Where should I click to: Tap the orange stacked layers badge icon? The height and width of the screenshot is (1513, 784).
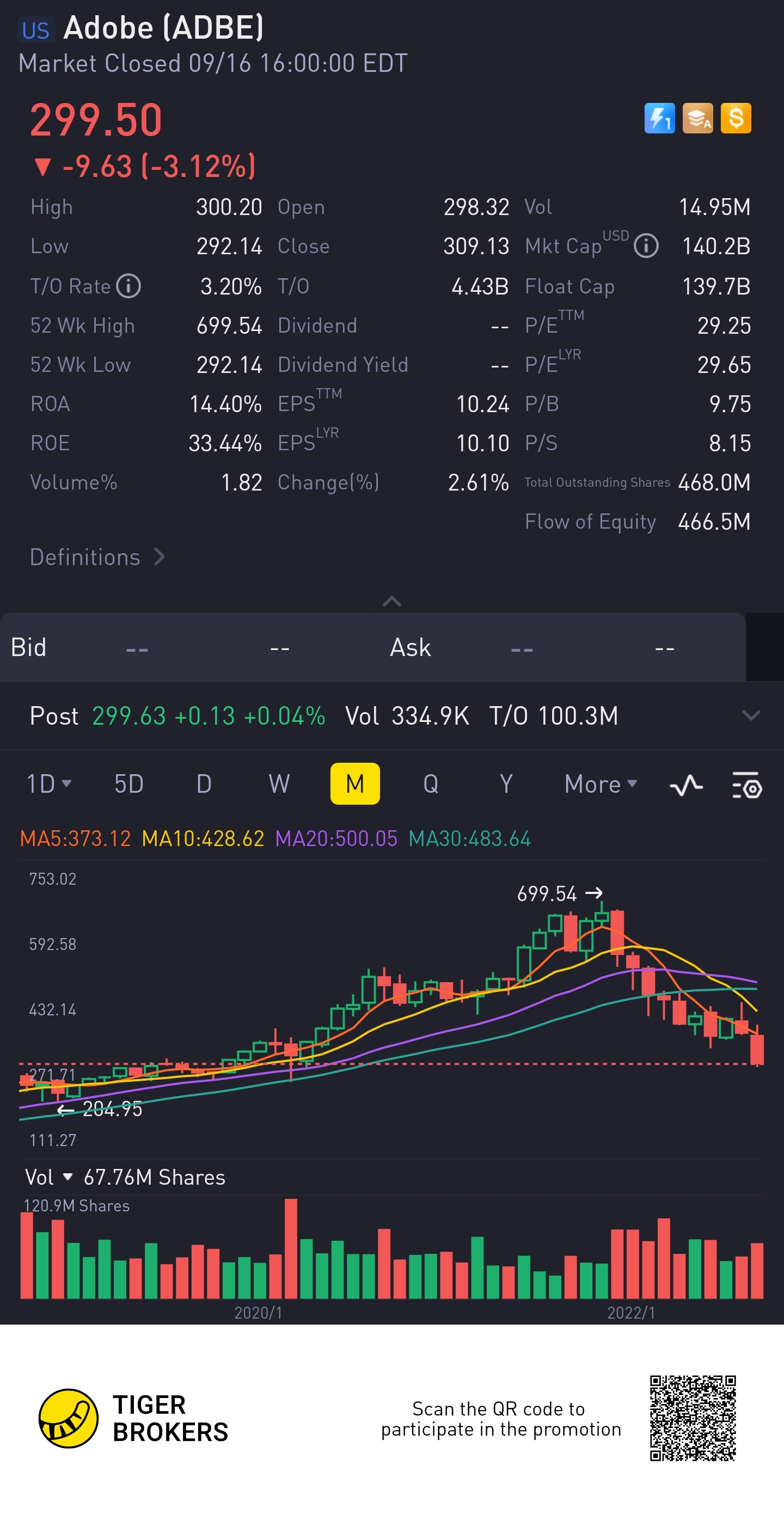(x=697, y=118)
